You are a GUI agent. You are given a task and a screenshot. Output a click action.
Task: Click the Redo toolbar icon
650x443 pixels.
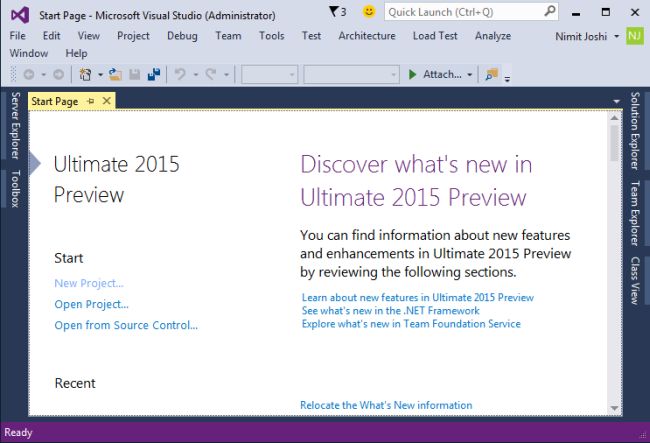(x=211, y=75)
